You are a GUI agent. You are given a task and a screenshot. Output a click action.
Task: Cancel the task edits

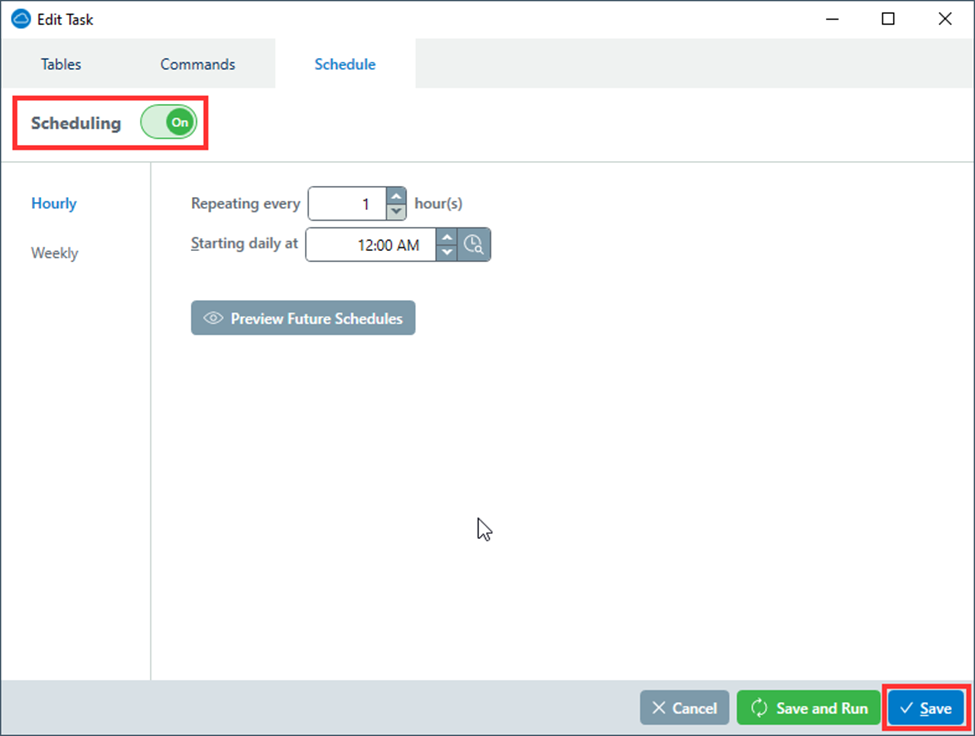[684, 707]
